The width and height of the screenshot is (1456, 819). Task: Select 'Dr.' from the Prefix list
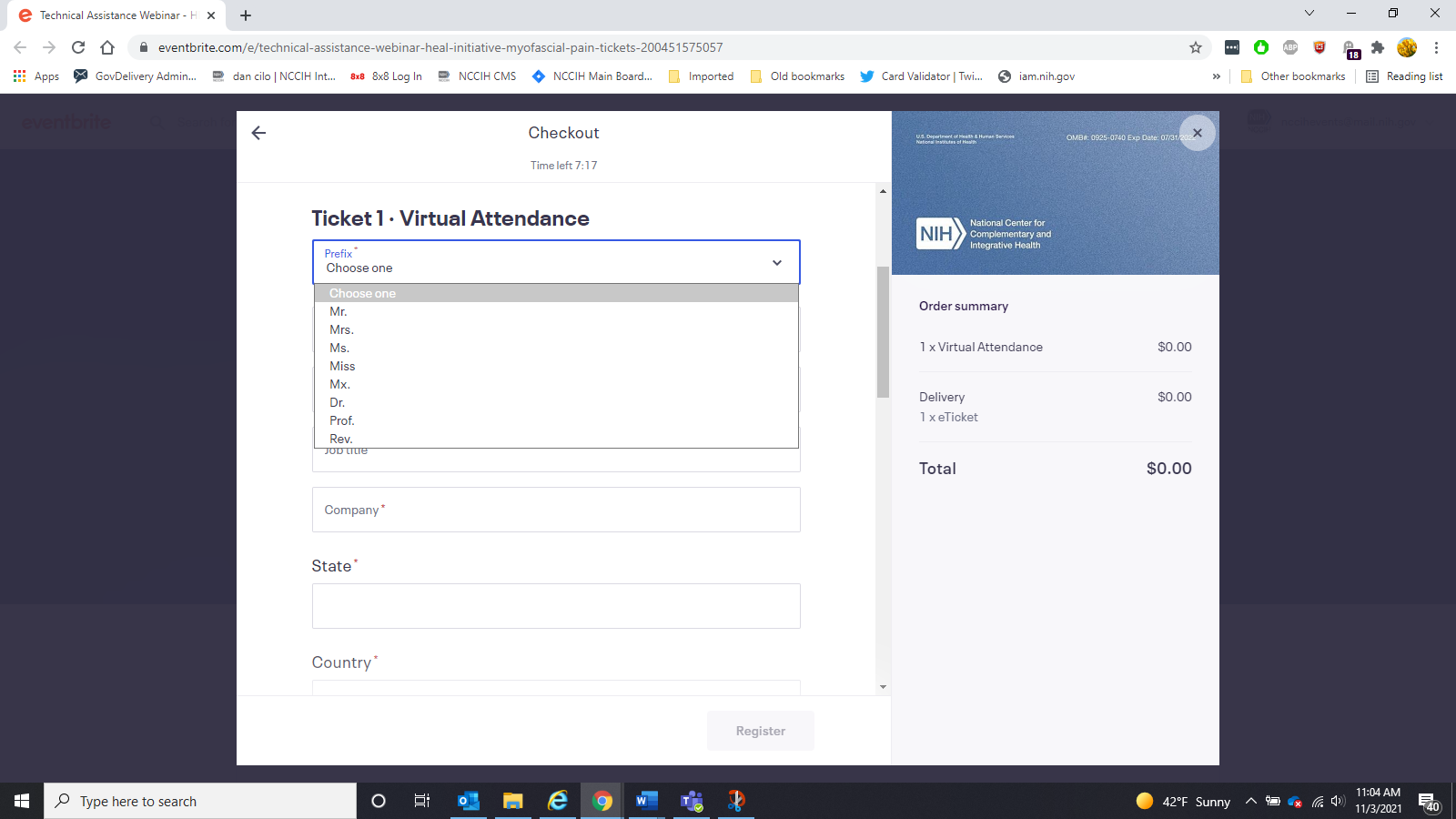pos(338,402)
